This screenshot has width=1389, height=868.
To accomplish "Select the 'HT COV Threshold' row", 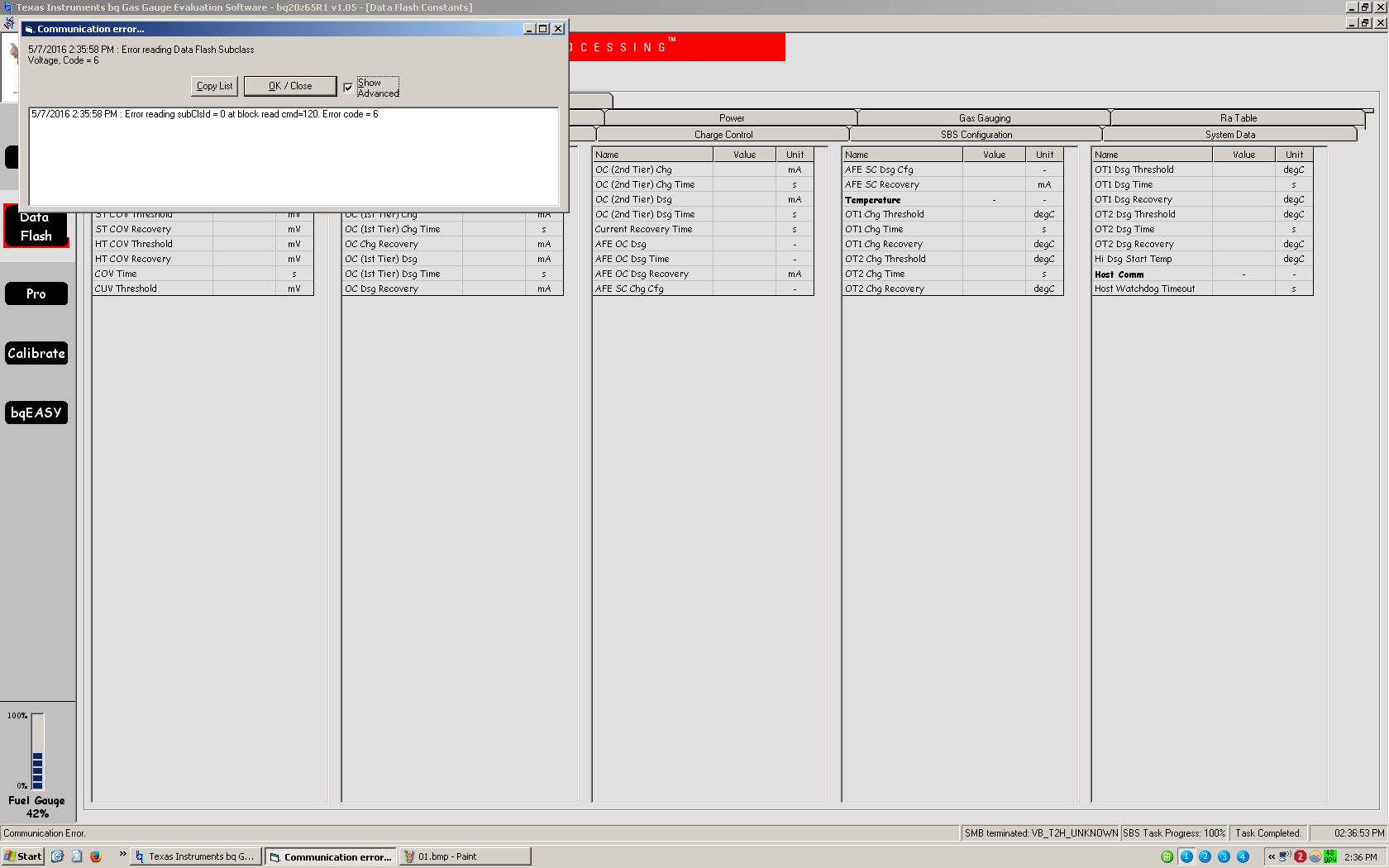I will (203, 244).
